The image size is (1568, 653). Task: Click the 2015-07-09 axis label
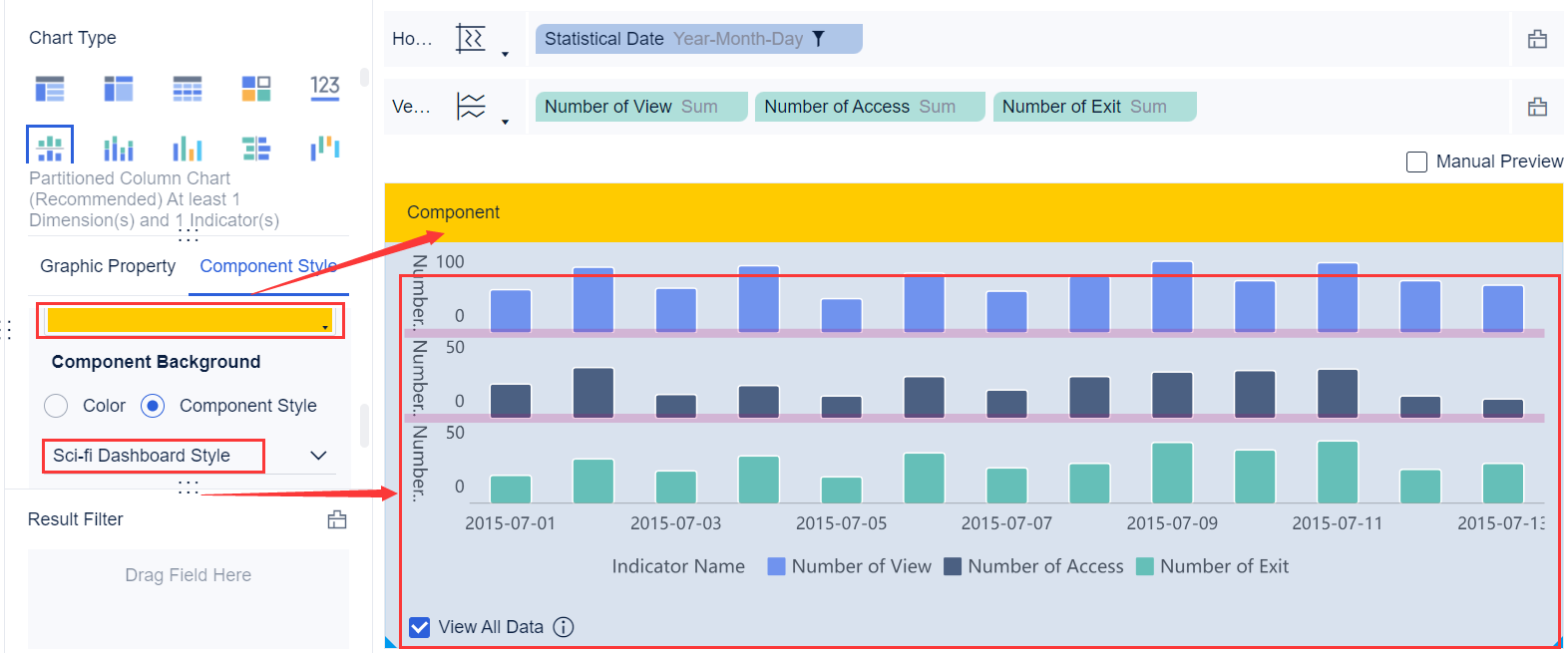pos(1172,523)
